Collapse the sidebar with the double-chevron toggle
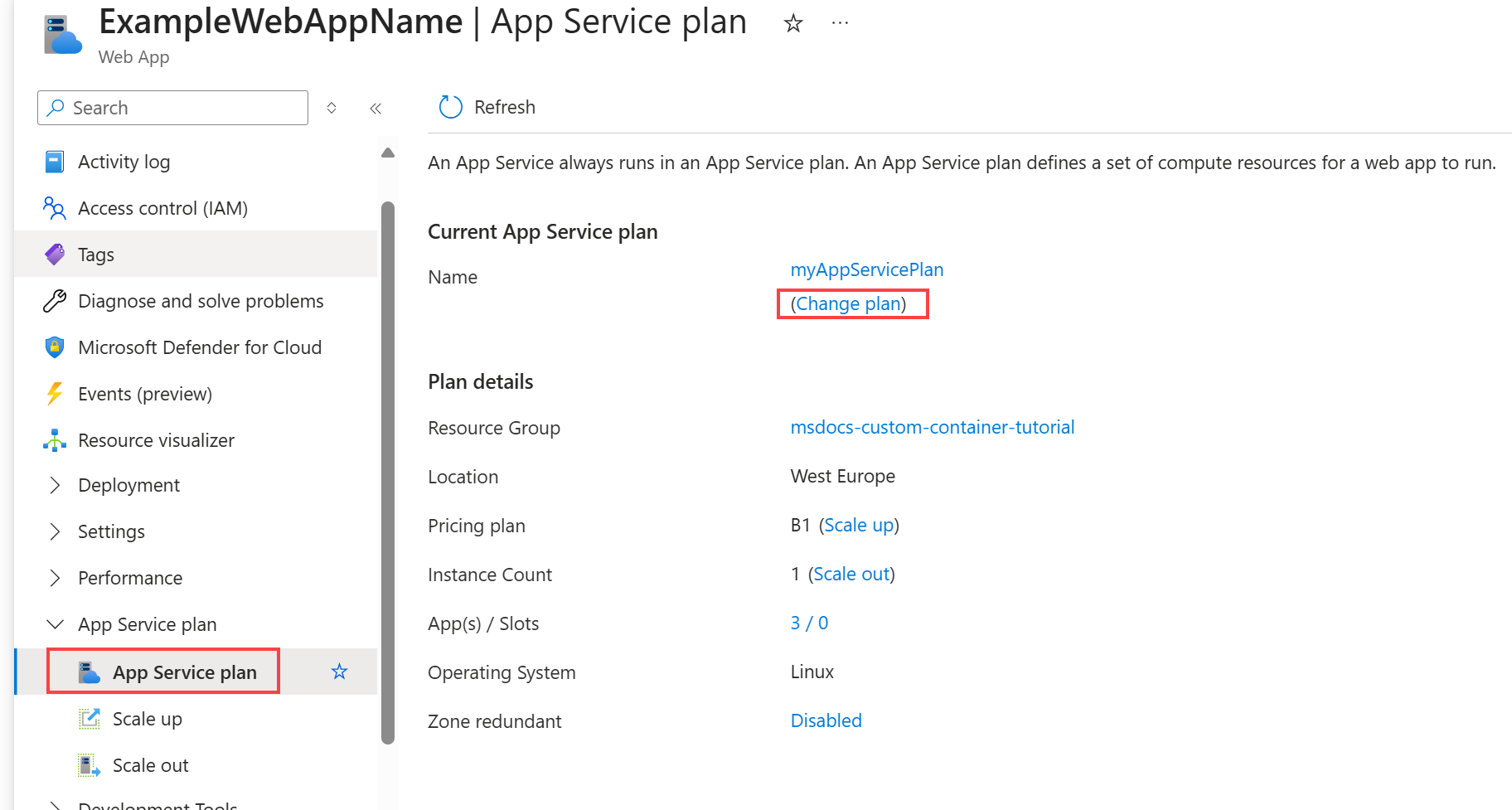This screenshot has height=810, width=1512. [x=375, y=107]
